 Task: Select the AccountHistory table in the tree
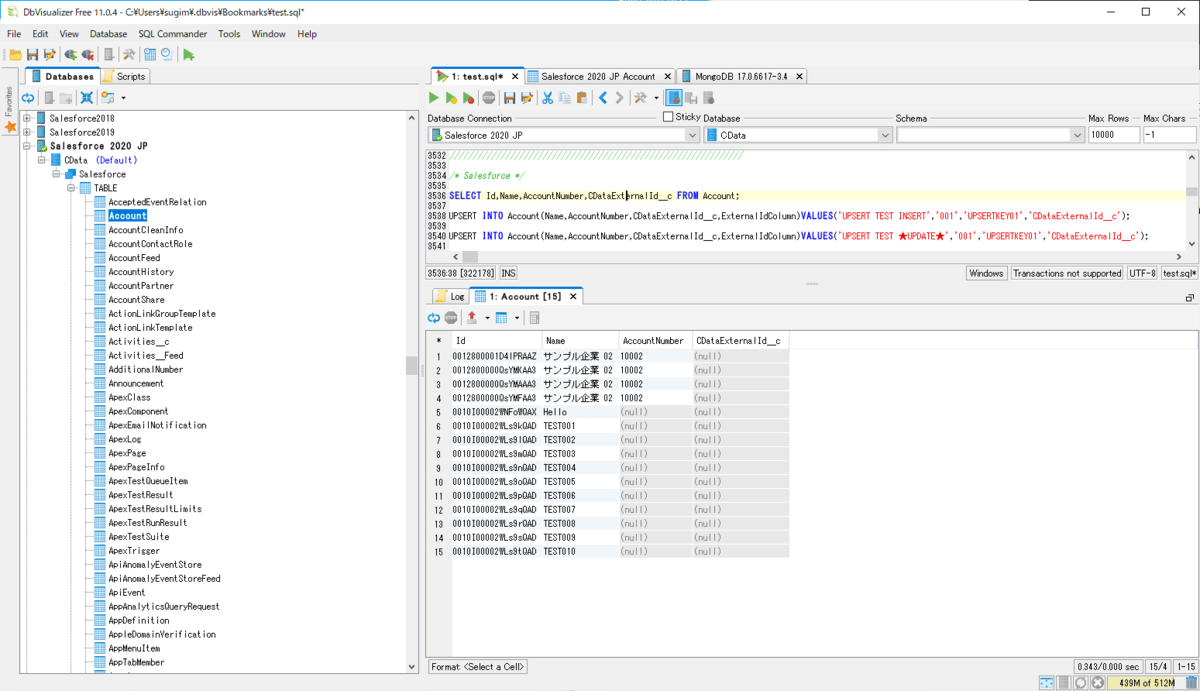tap(141, 272)
